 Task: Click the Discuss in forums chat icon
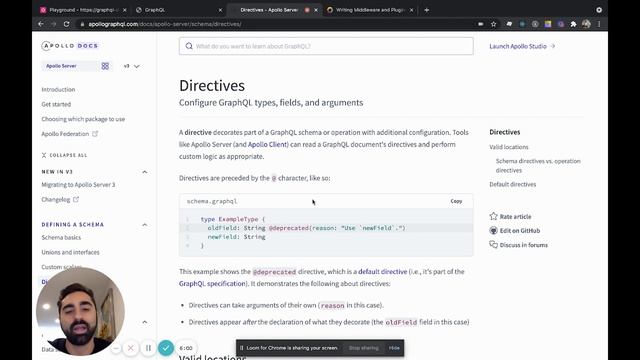pos(493,245)
